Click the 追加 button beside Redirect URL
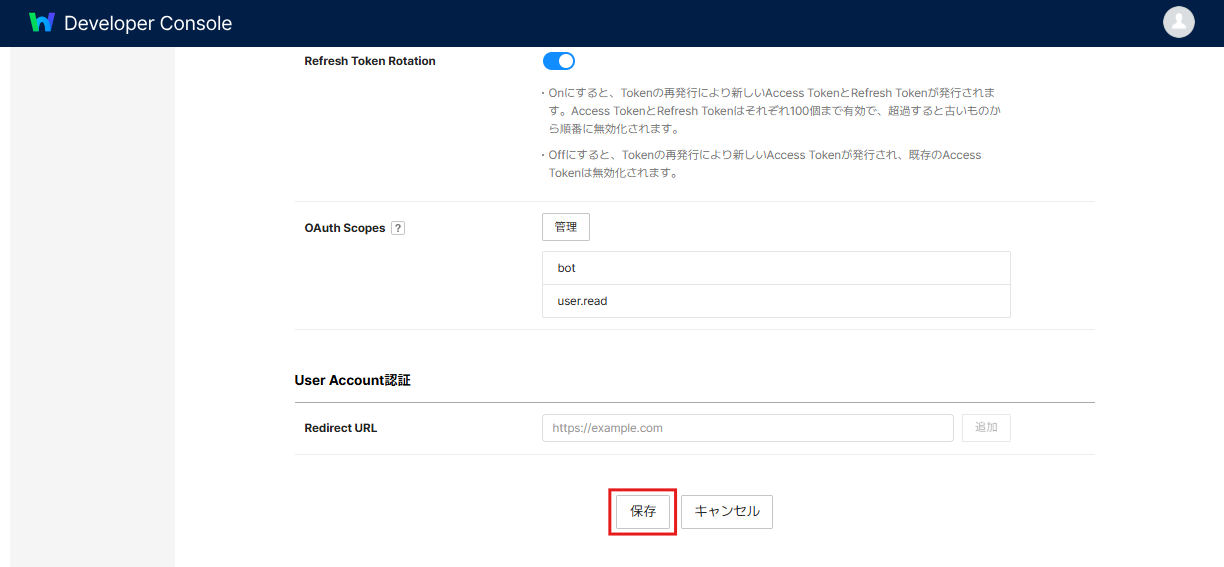 pyautogui.click(x=986, y=428)
